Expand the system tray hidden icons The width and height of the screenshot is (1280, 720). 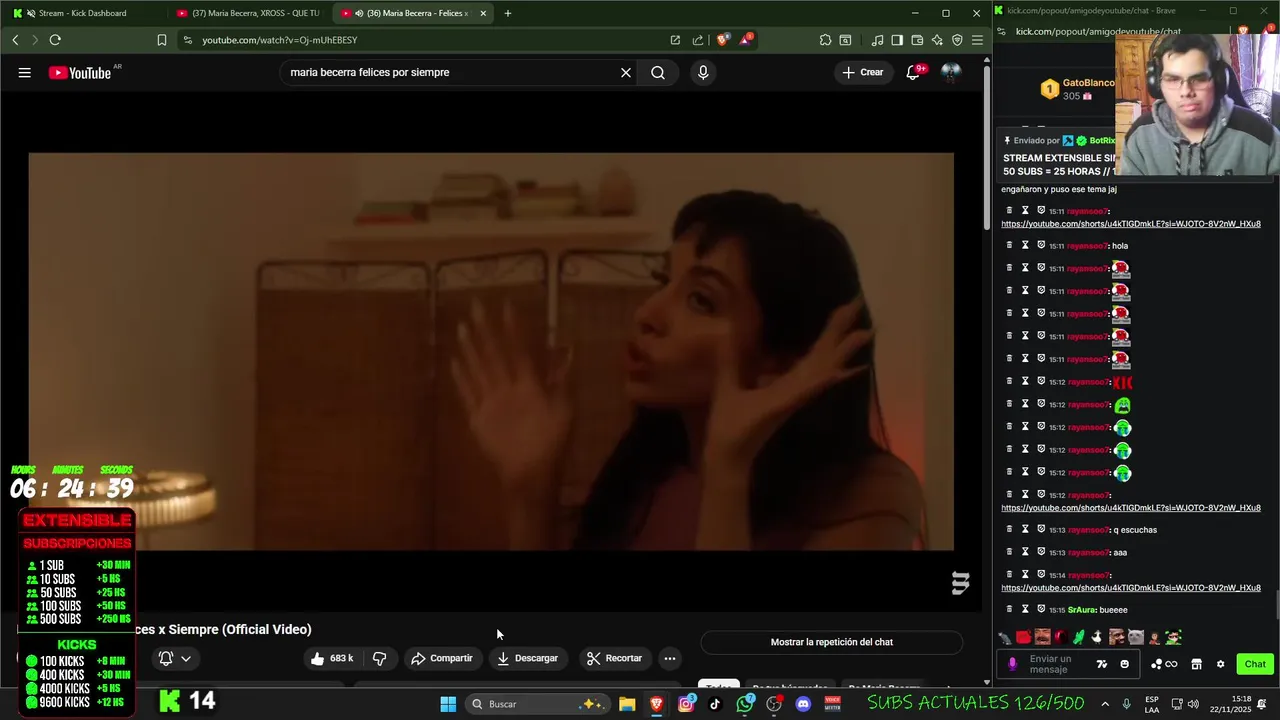click(1105, 704)
